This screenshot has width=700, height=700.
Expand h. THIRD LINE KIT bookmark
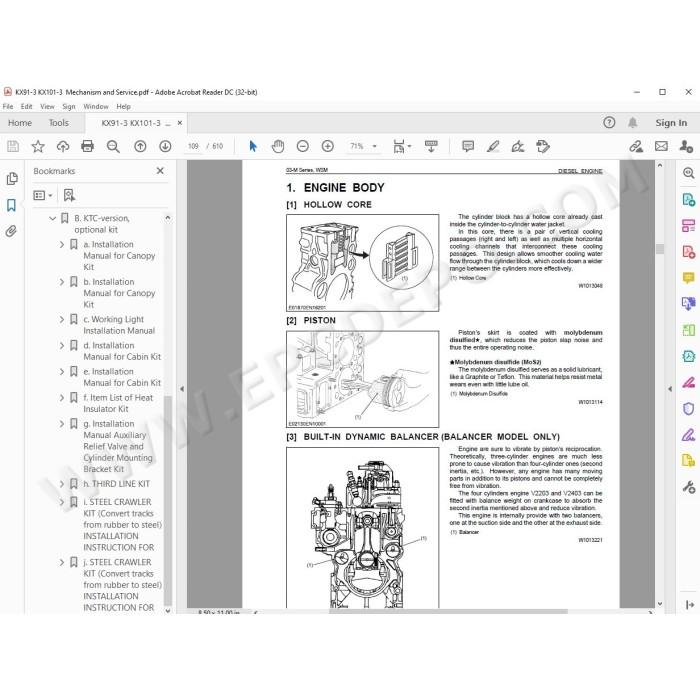(x=62, y=484)
